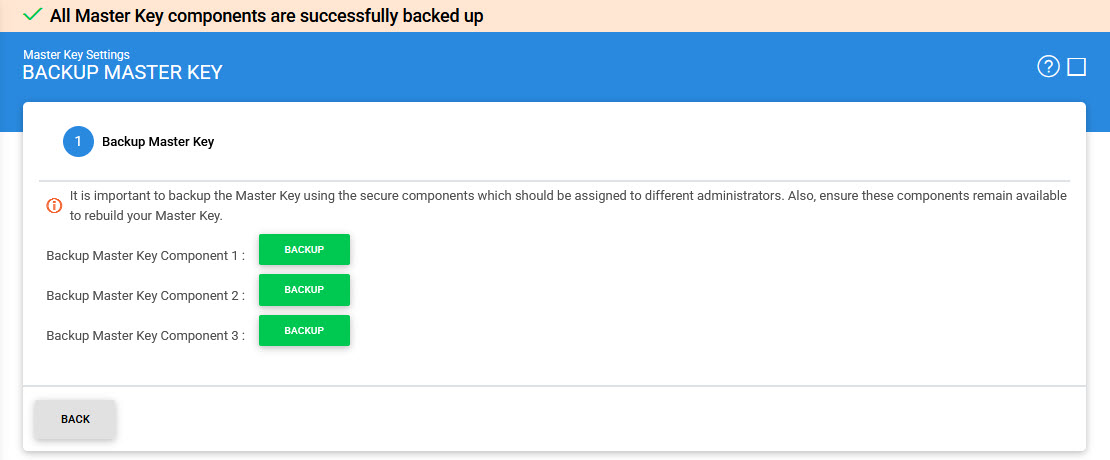Go back using the BACK button
The width and height of the screenshot is (1110, 460).
pos(75,419)
